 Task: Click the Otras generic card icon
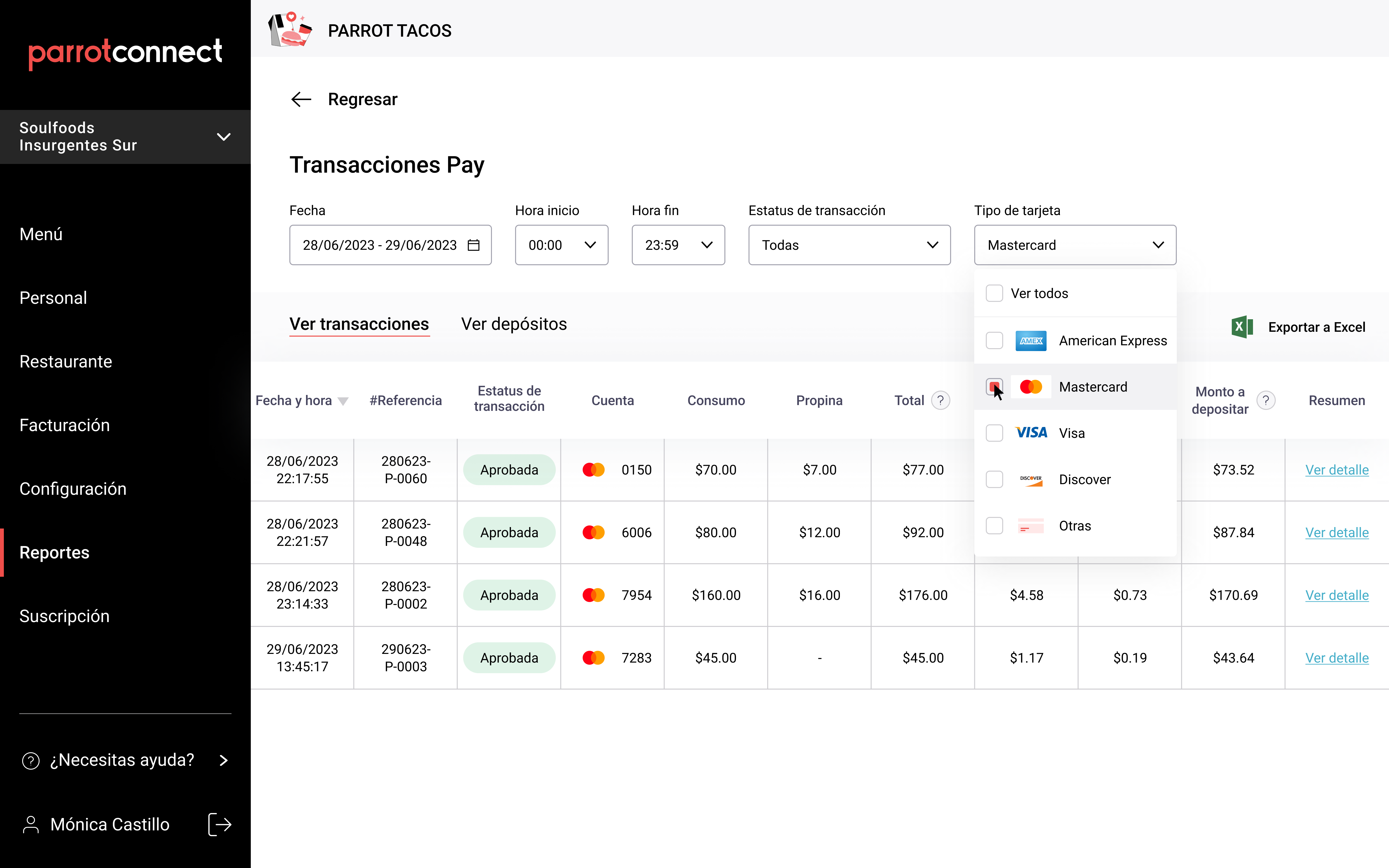coord(1031,526)
